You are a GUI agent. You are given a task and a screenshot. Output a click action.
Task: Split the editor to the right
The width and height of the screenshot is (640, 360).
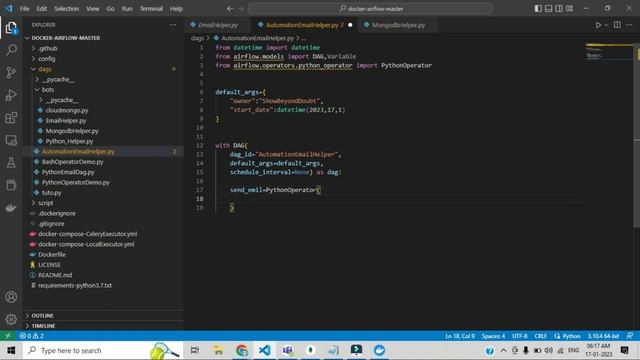(617, 25)
